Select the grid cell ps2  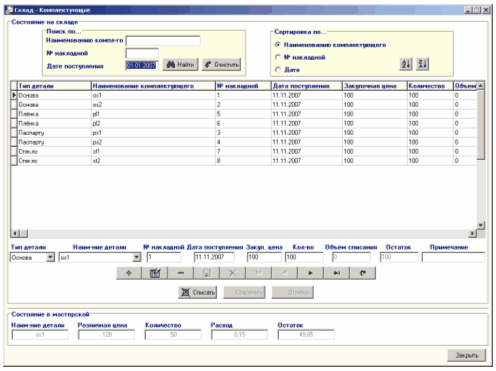[x=153, y=142]
